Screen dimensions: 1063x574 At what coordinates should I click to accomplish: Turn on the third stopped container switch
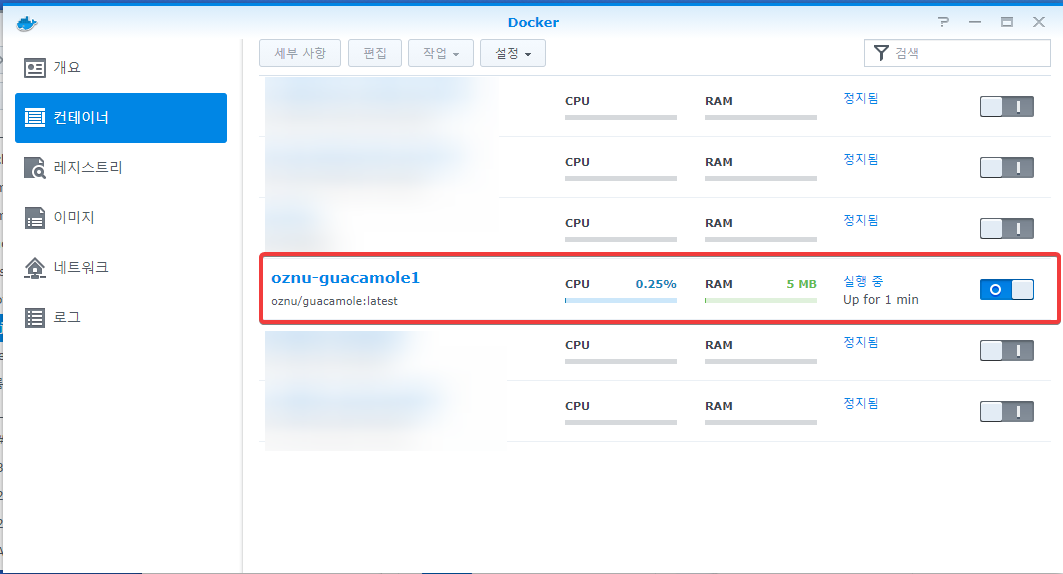1007,228
